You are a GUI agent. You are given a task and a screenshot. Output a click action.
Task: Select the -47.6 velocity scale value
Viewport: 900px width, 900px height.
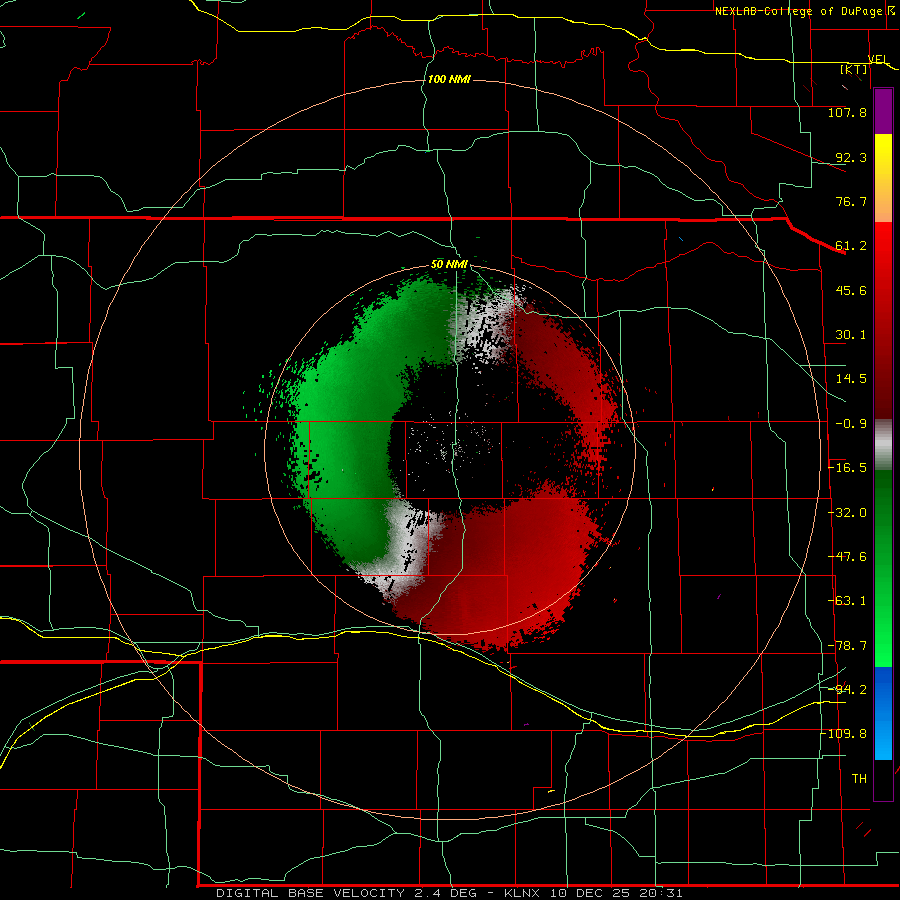(x=847, y=557)
